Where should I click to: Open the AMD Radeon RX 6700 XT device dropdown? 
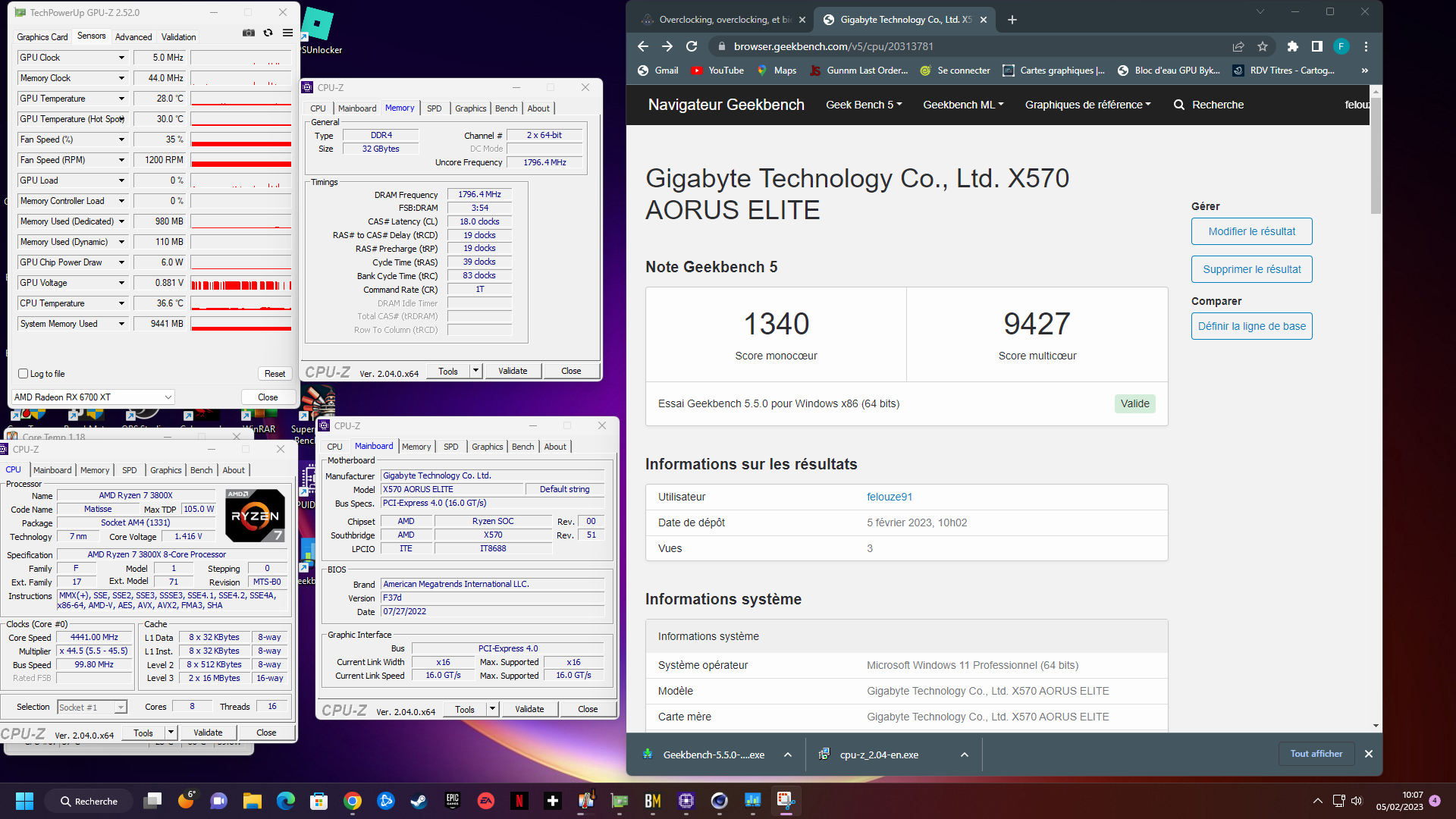pyautogui.click(x=93, y=397)
